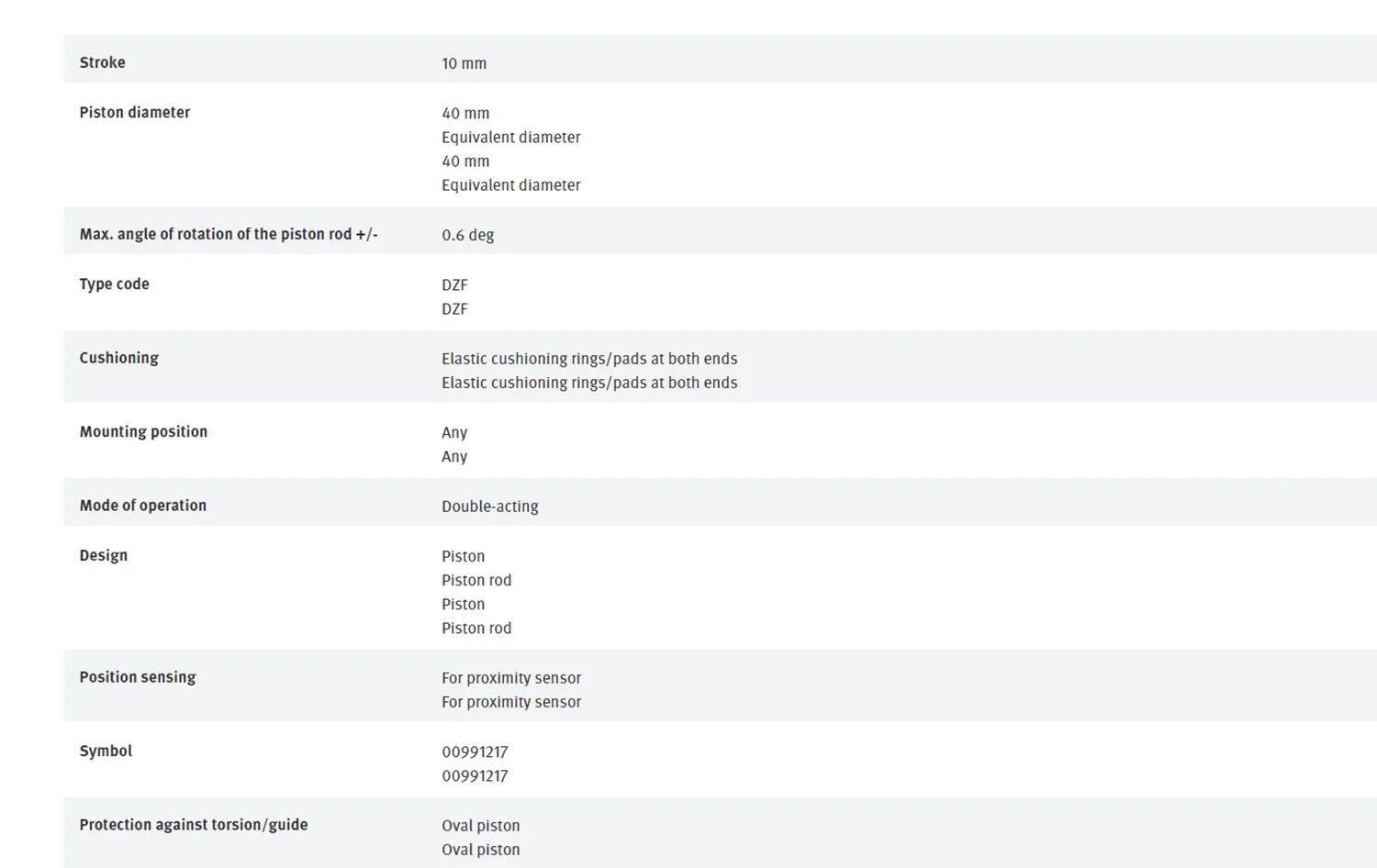Screen dimensions: 1377x868
Task: Click the Stroke row label
Action: pyautogui.click(x=102, y=62)
